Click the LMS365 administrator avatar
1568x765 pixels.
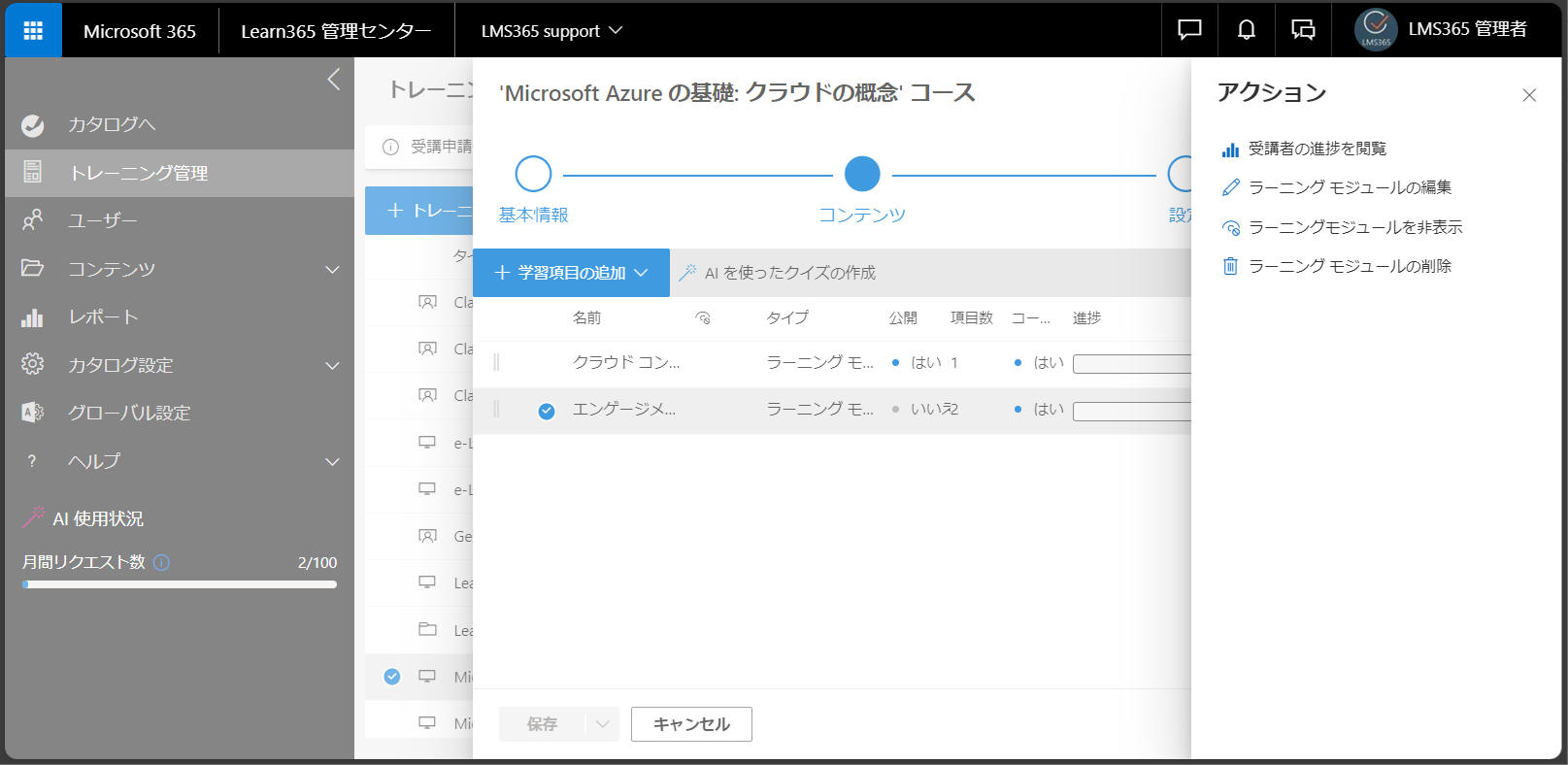pyautogui.click(x=1376, y=29)
